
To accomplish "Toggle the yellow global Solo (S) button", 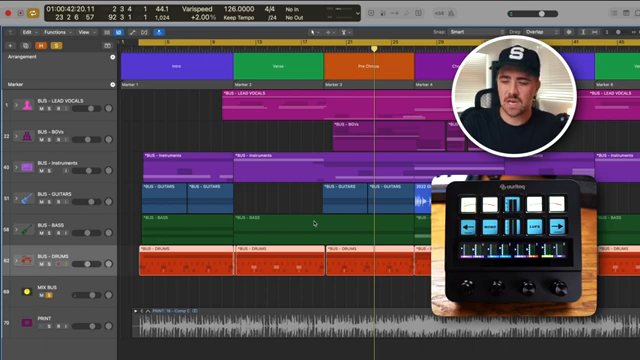I will tap(56, 46).
